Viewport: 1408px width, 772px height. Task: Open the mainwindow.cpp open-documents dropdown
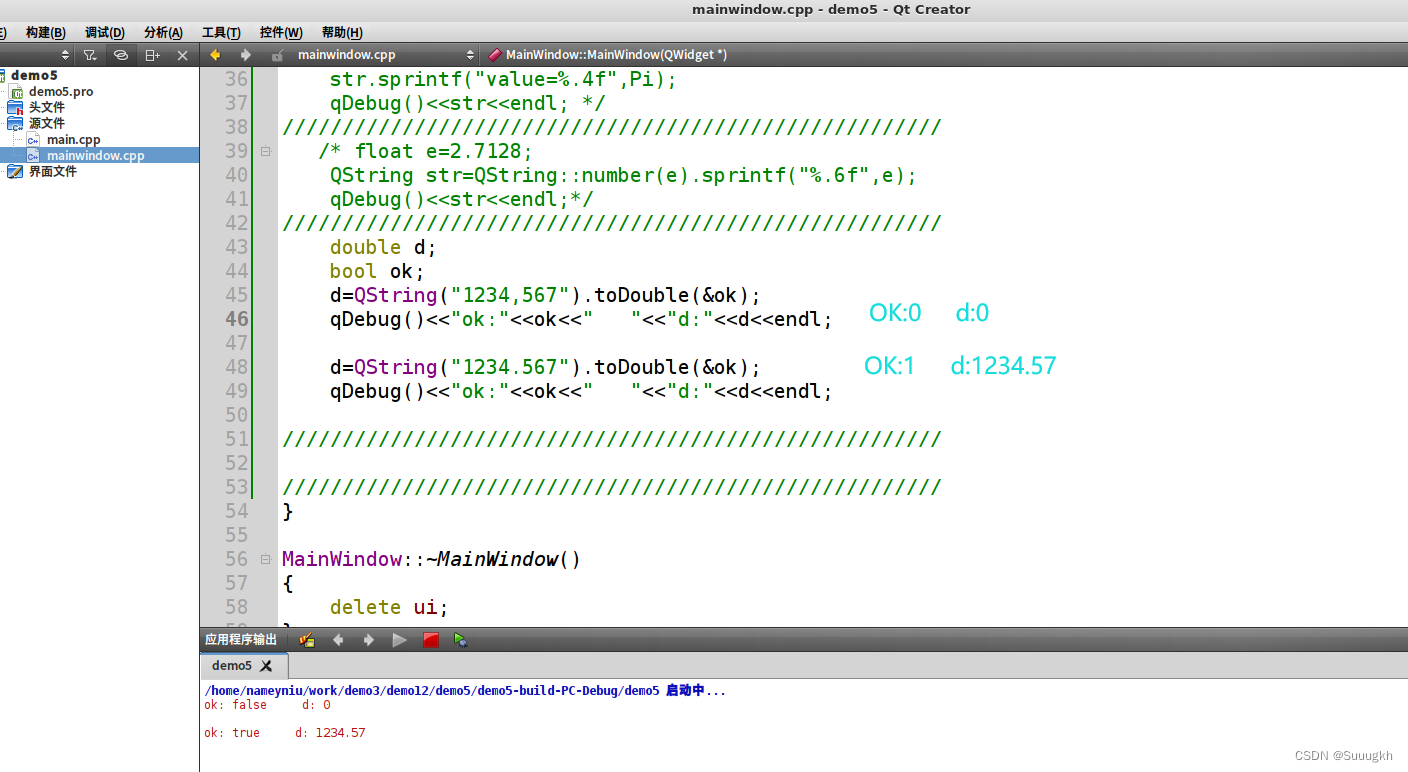[x=385, y=55]
